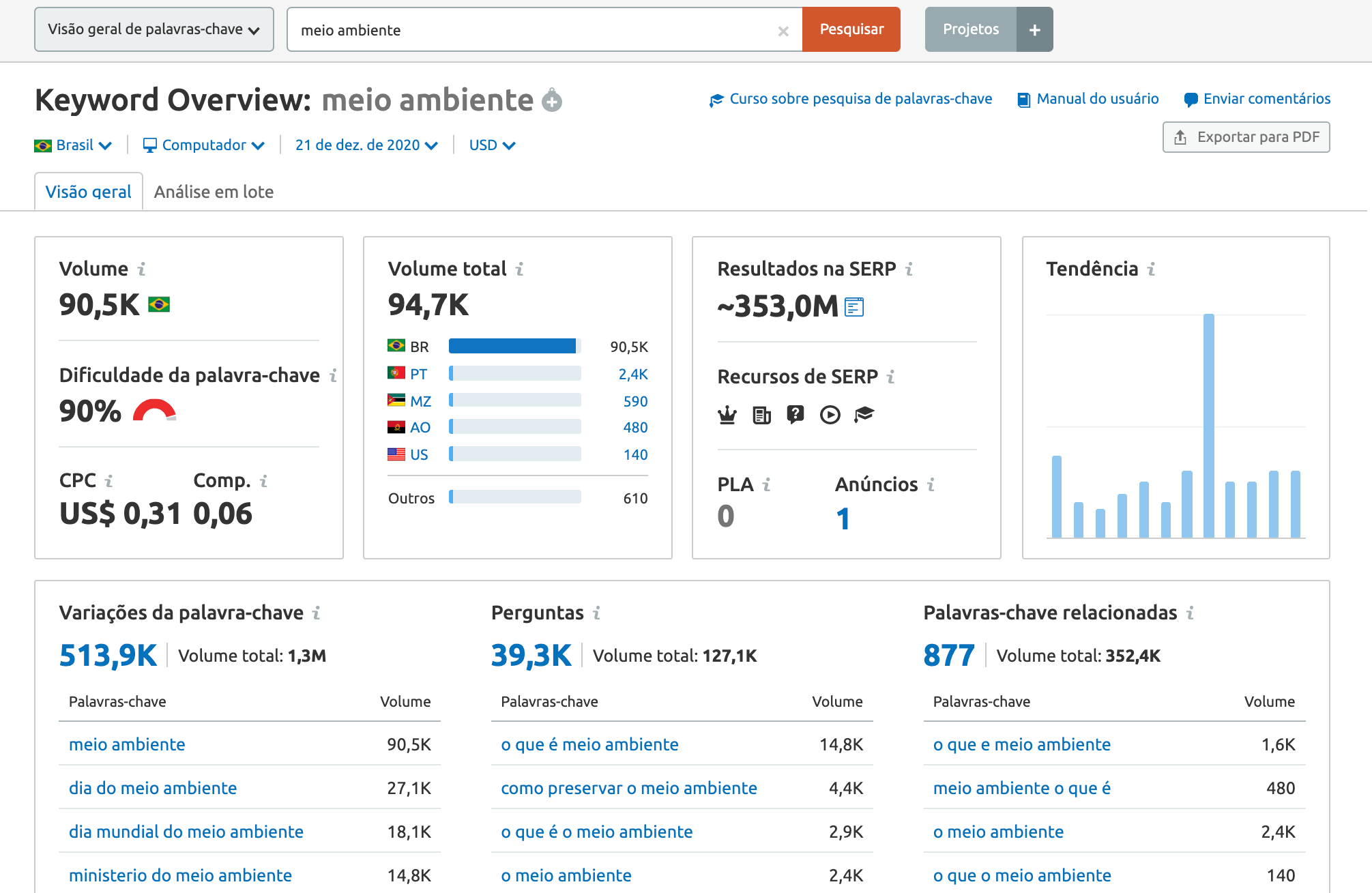
Task: Open the 21 de dez. de 2020 date dropdown
Action: 366,145
